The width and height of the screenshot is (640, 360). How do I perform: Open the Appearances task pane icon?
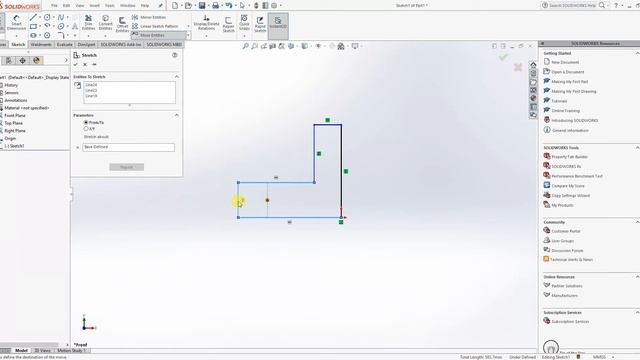click(x=533, y=98)
